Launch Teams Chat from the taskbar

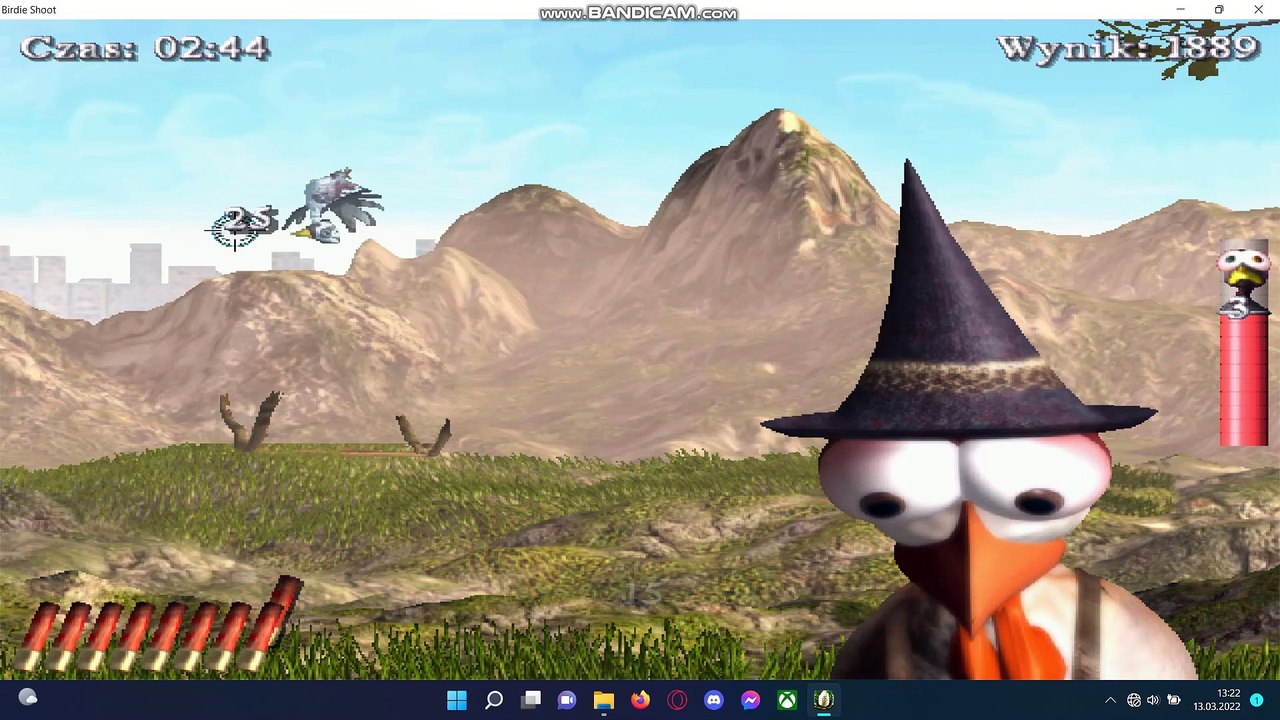(x=567, y=700)
